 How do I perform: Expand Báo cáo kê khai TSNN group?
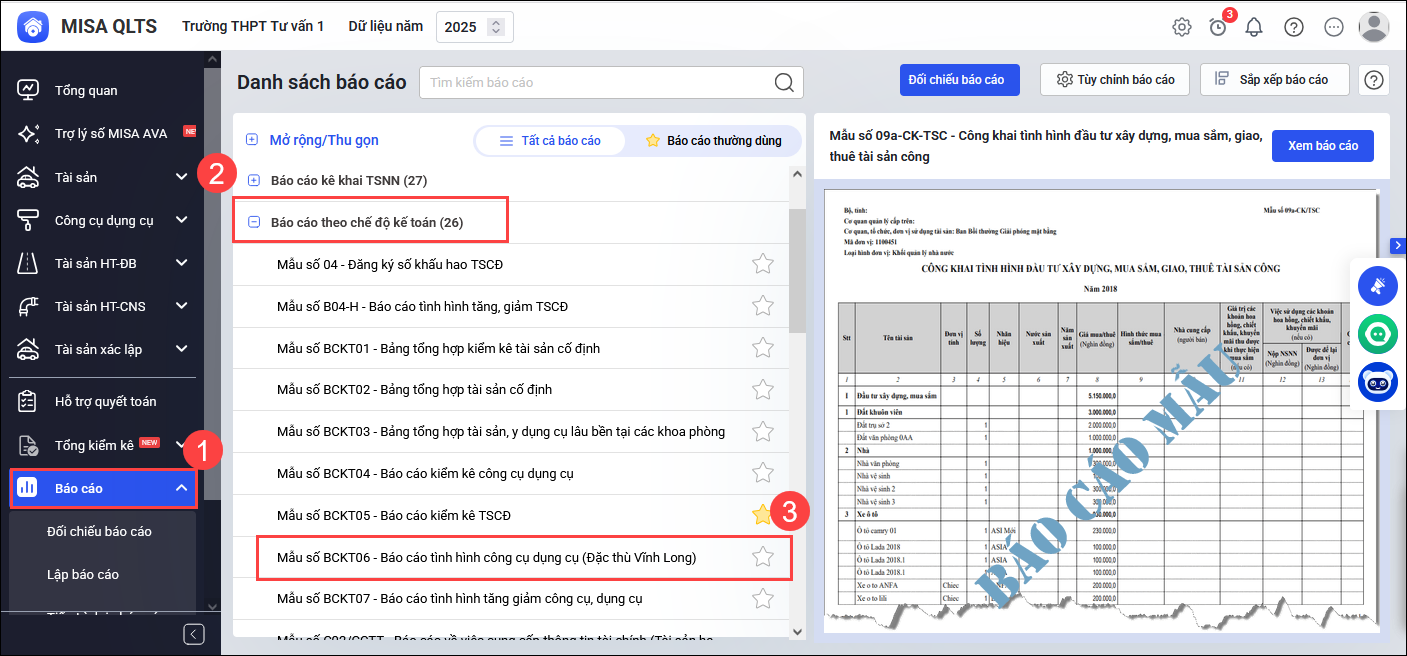coord(254,181)
